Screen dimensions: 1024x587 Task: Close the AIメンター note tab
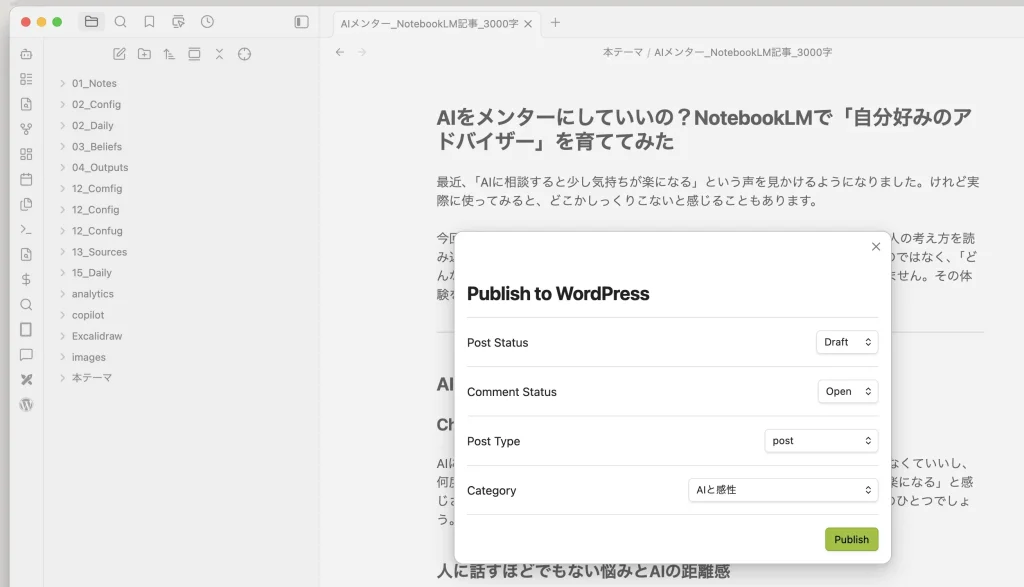coord(528,24)
